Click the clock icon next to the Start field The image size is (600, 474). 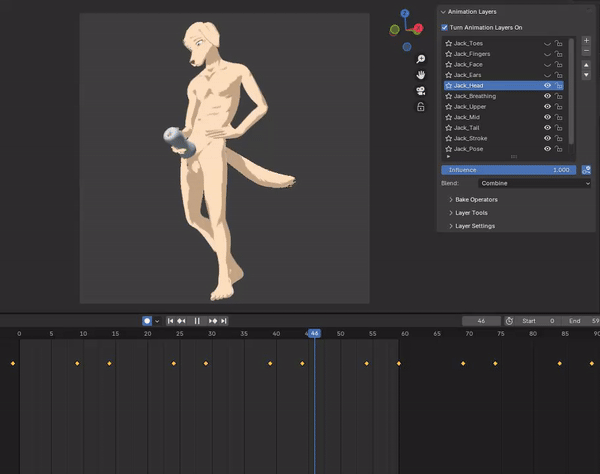pyautogui.click(x=509, y=321)
